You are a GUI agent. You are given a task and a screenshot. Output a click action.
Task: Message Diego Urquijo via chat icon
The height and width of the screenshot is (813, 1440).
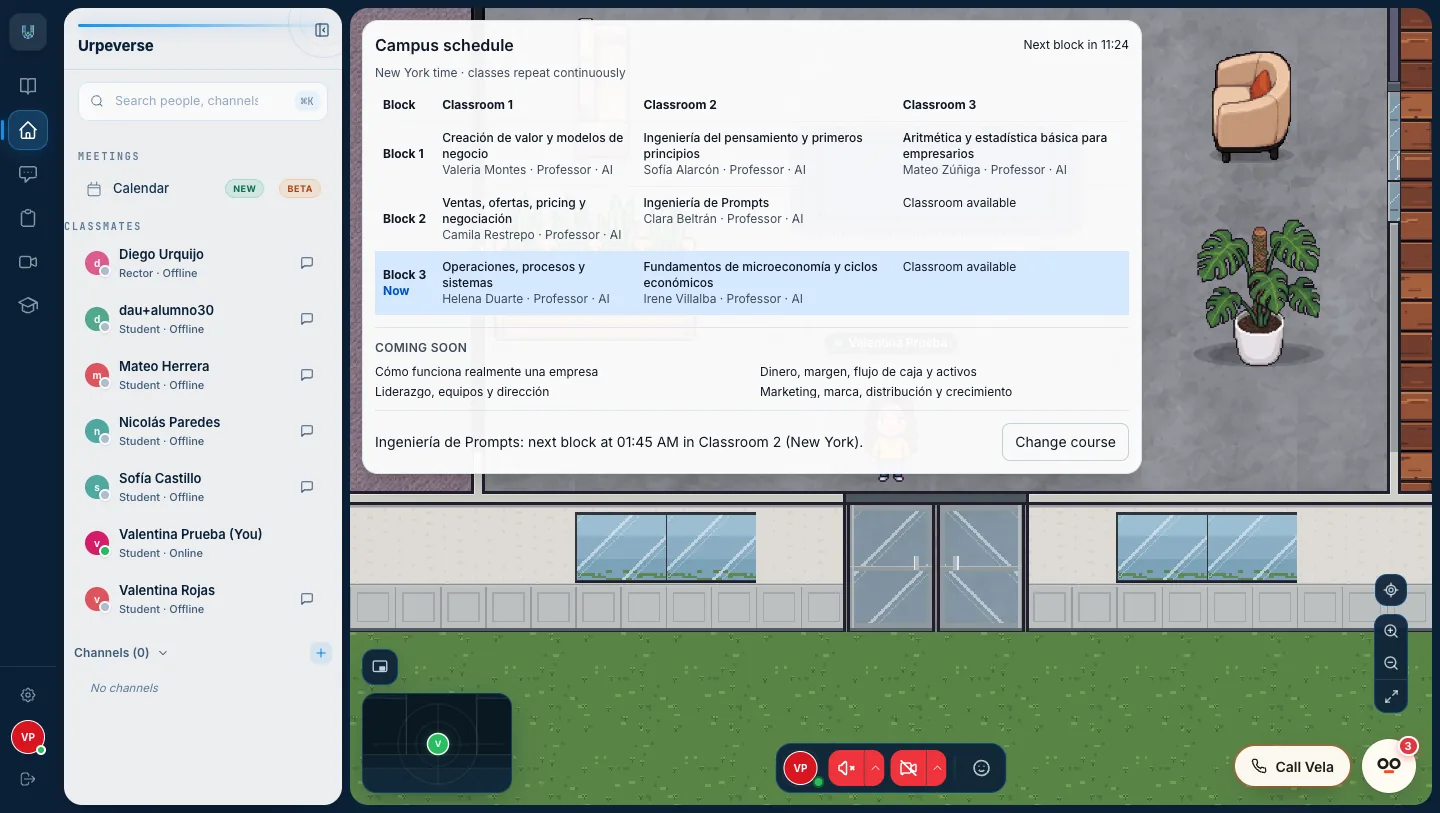point(307,263)
